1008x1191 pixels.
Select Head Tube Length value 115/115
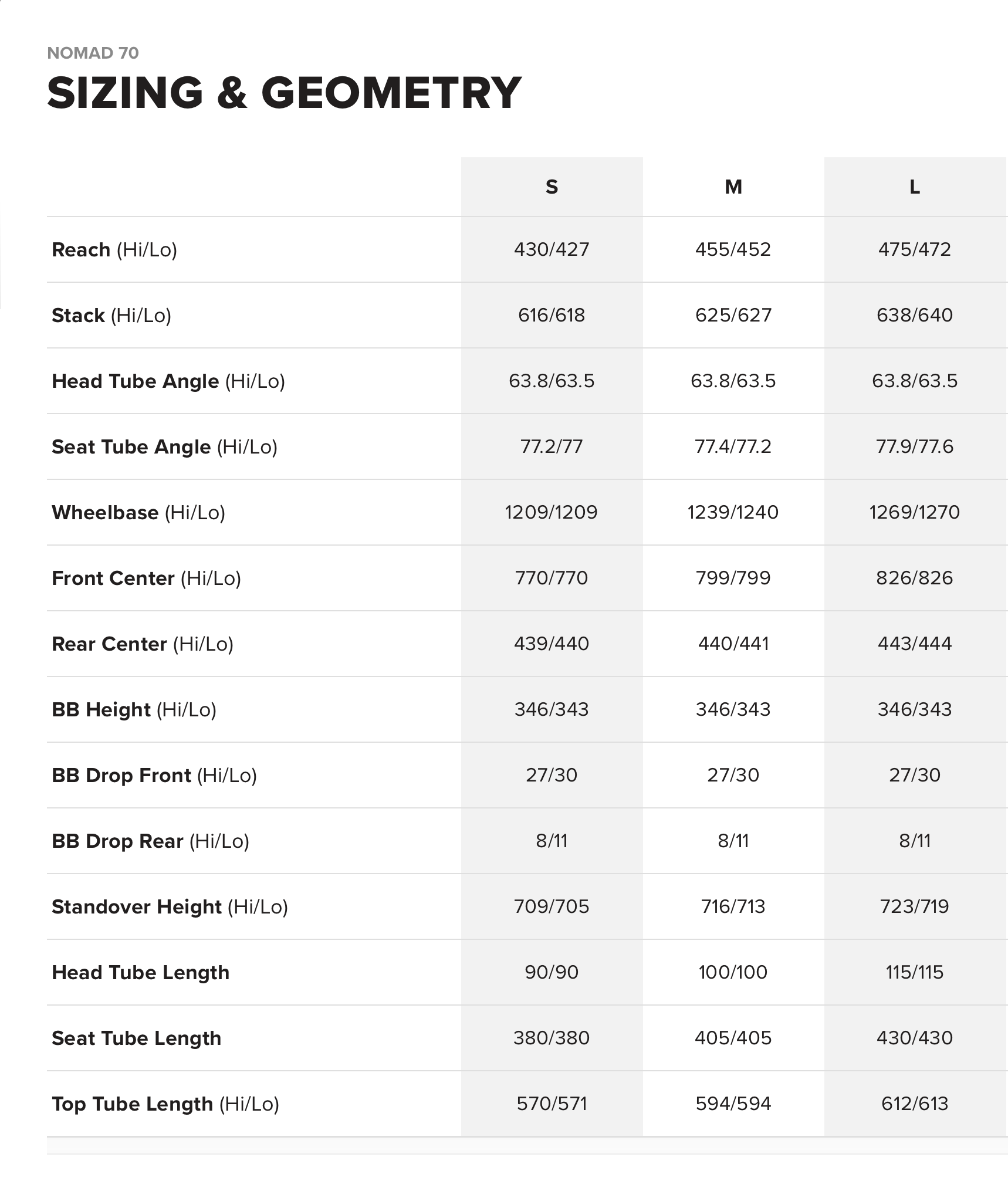coord(914,973)
